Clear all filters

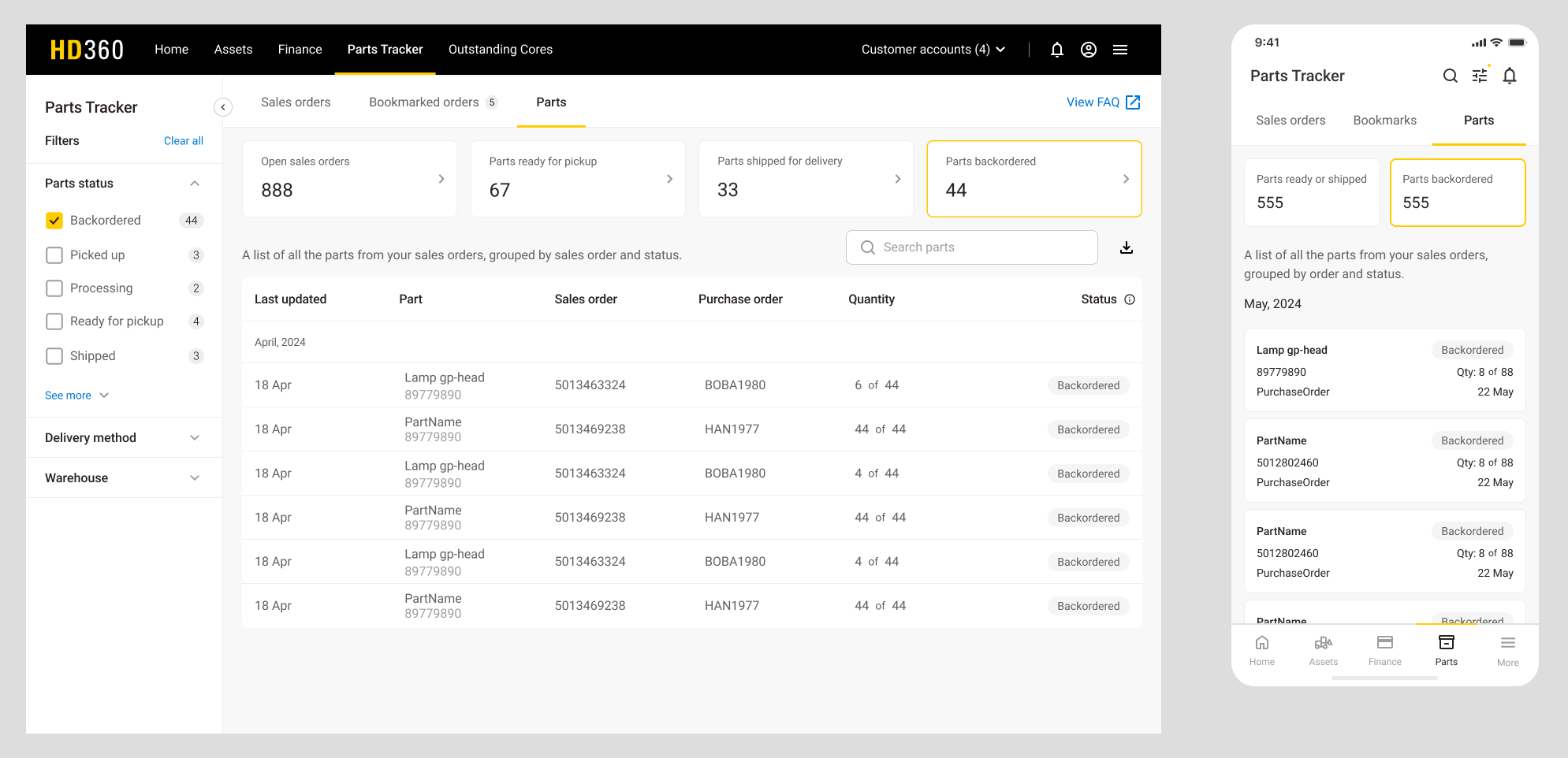pos(184,141)
